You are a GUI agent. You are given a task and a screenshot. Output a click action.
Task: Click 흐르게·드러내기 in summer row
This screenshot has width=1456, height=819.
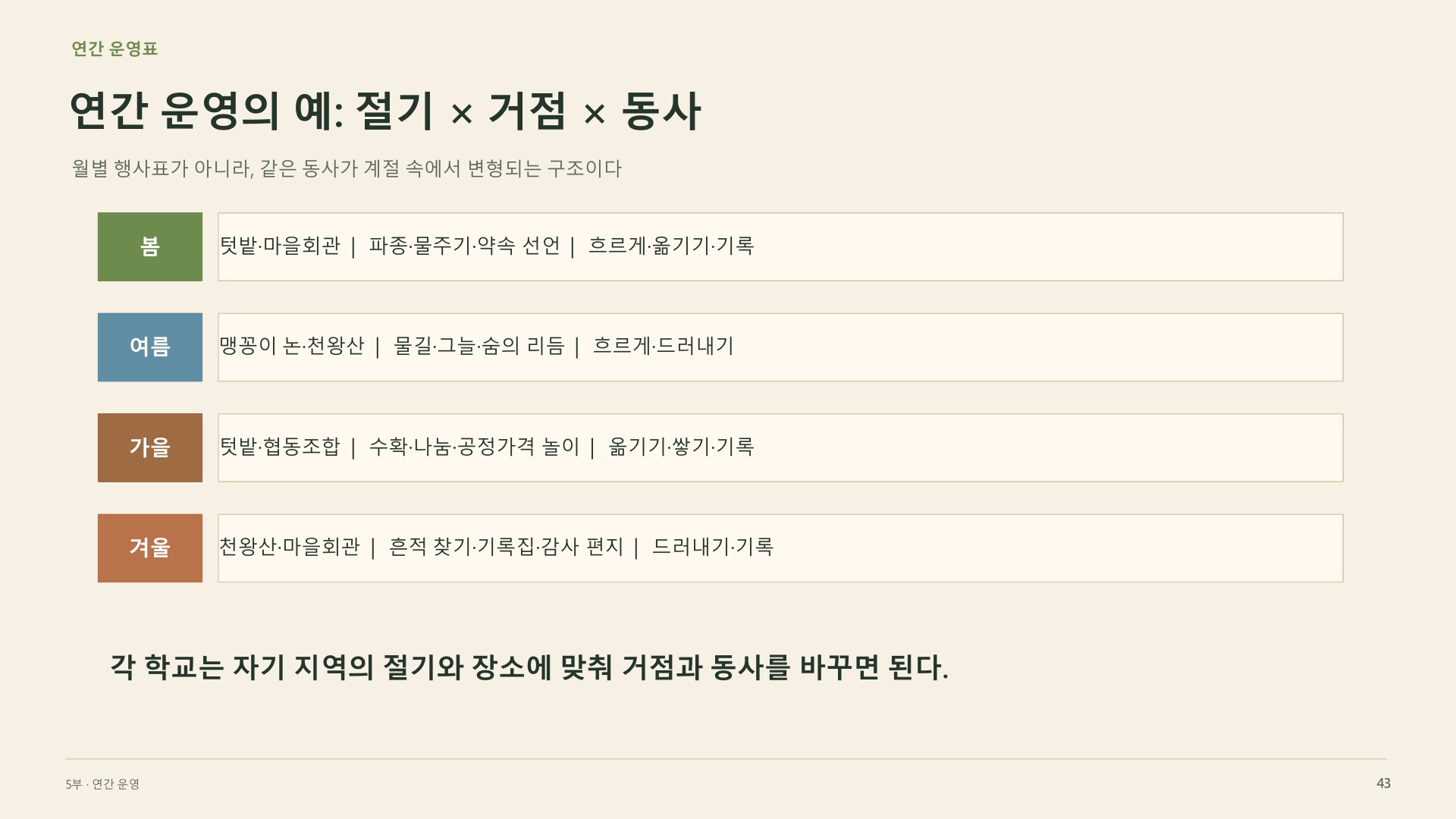coord(664,347)
